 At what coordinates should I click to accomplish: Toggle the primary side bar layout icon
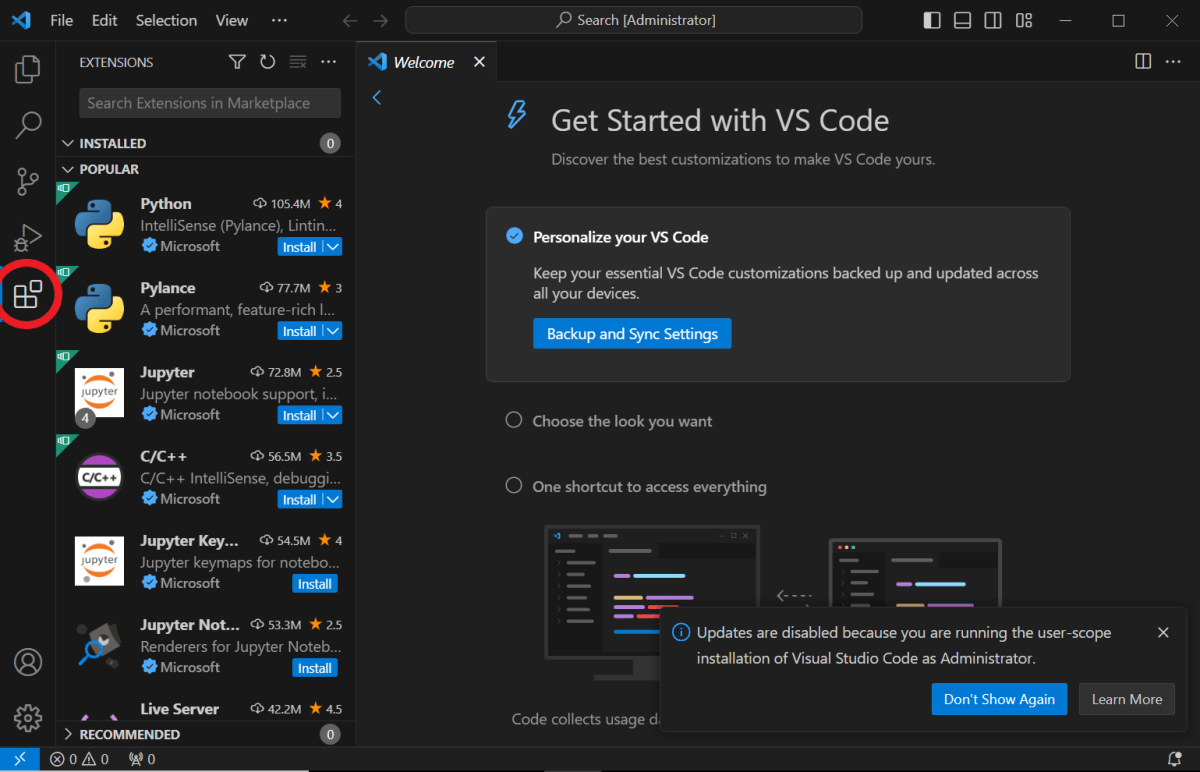[932, 20]
